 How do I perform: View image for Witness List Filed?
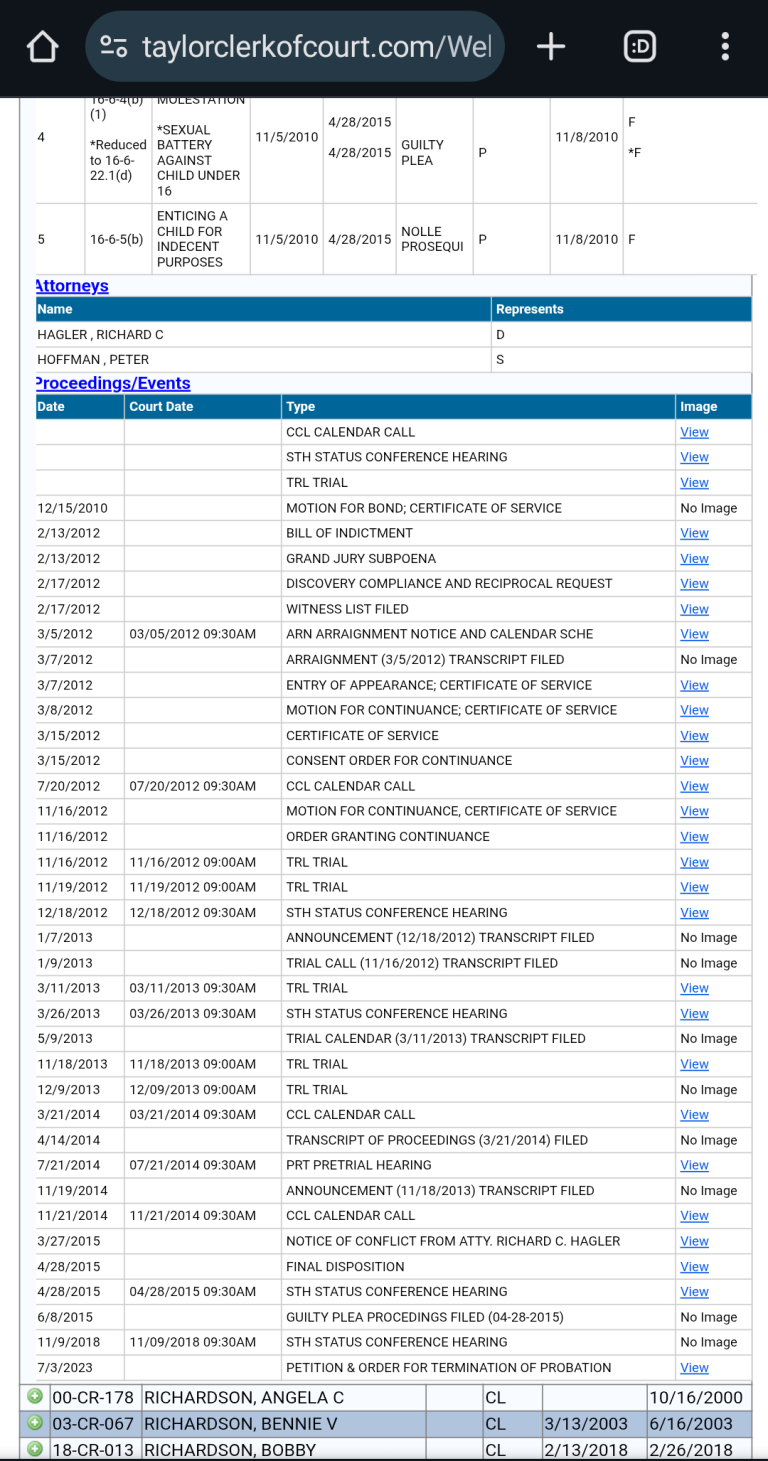(x=694, y=609)
